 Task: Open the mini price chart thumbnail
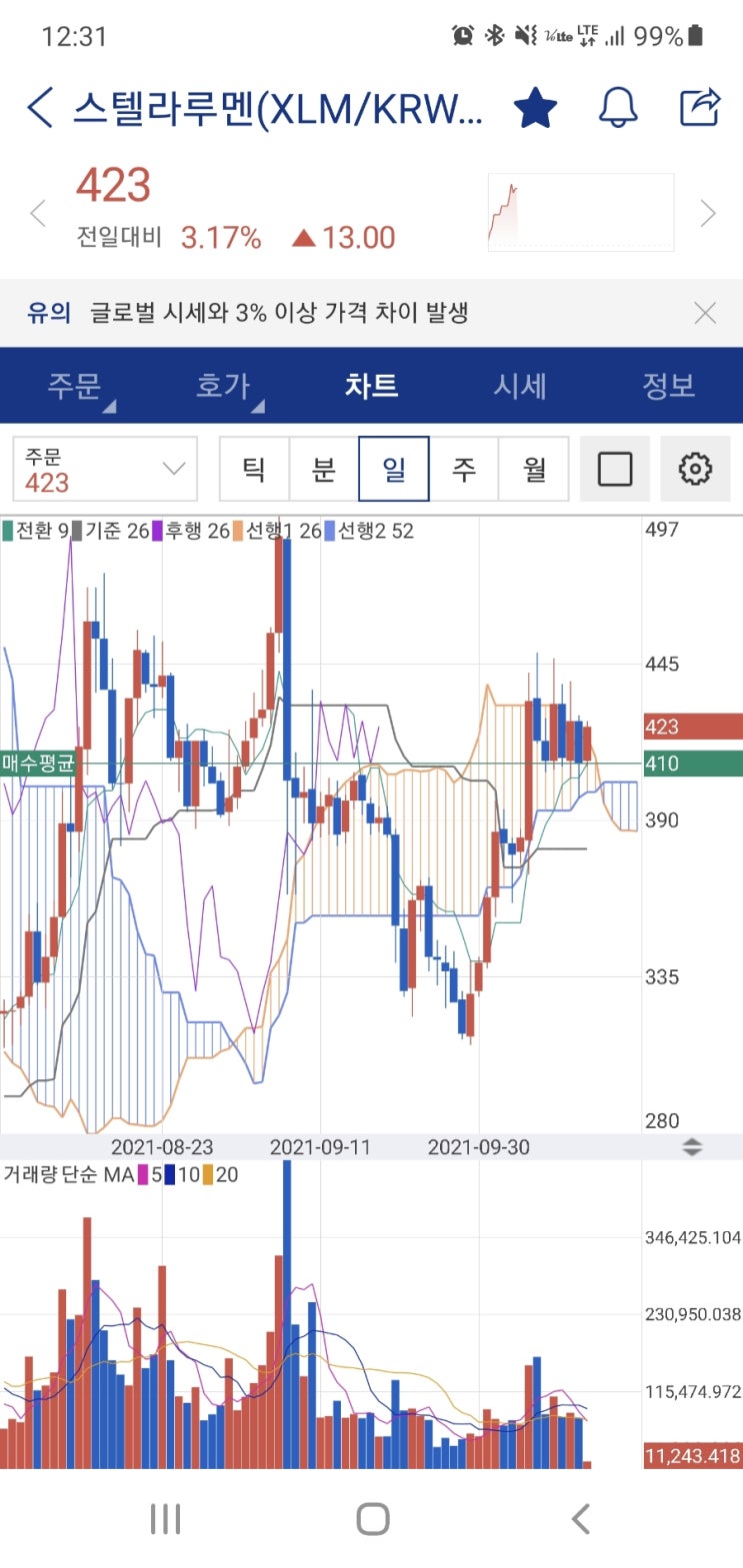580,212
